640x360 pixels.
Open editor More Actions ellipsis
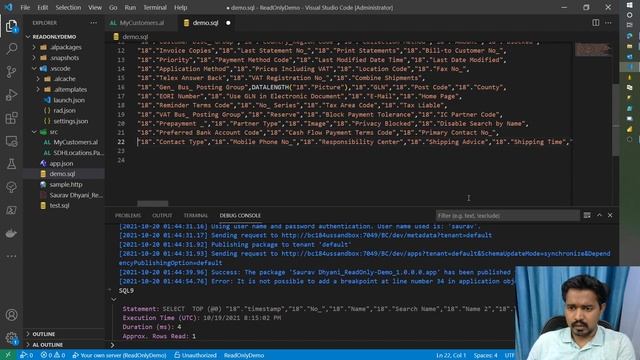(608, 23)
